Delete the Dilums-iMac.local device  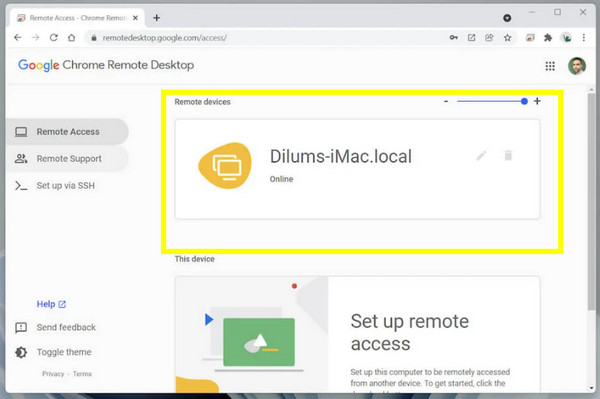(x=508, y=156)
